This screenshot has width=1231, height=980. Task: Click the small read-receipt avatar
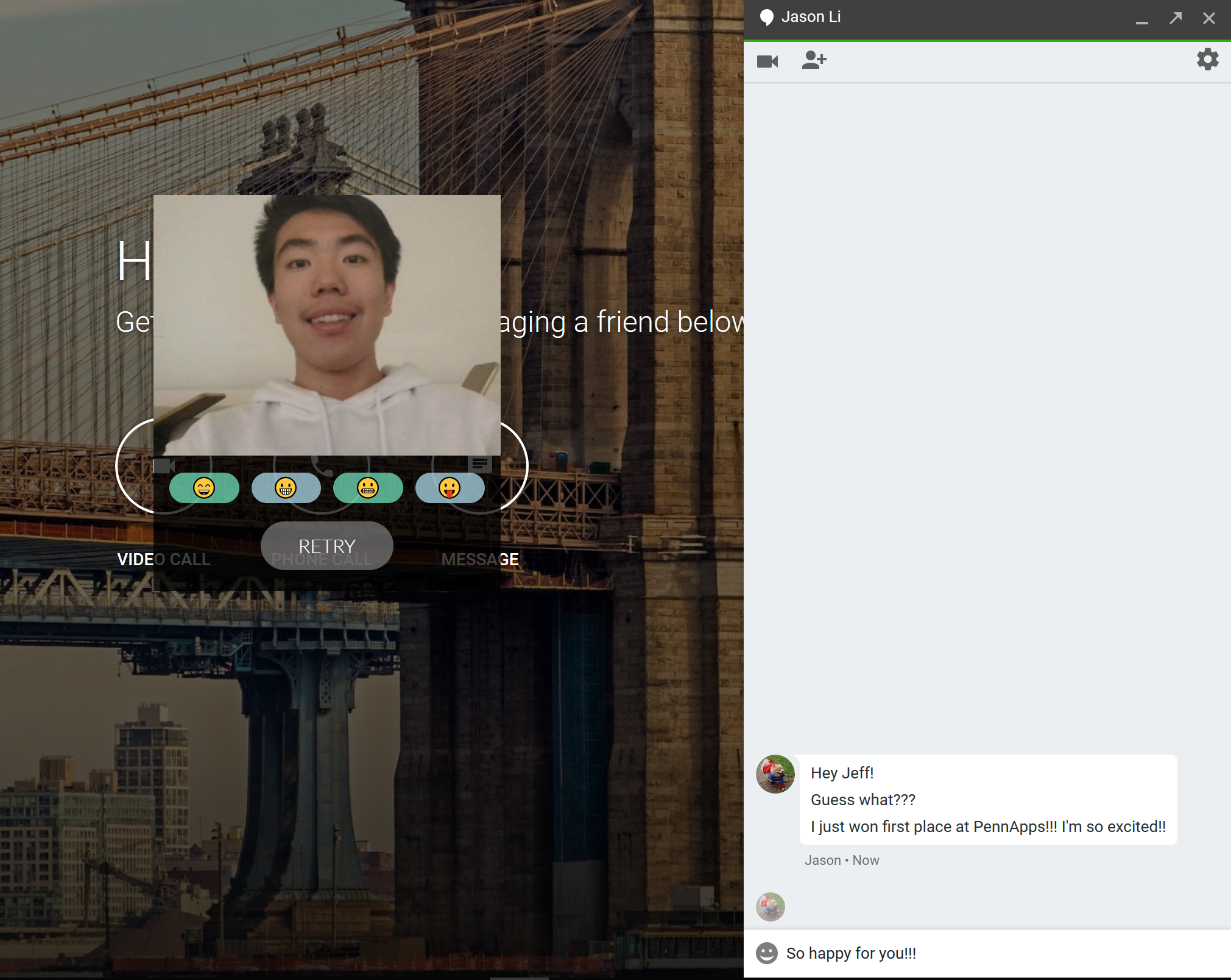pyautogui.click(x=771, y=907)
